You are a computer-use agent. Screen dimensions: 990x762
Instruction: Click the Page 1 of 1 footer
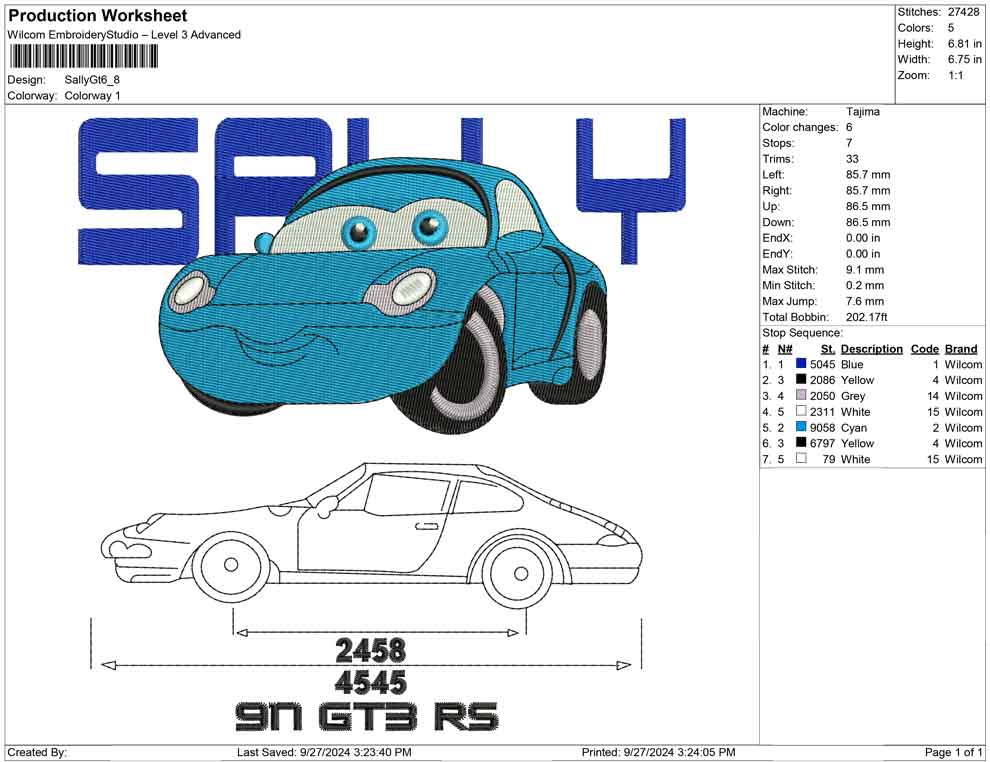point(954,752)
